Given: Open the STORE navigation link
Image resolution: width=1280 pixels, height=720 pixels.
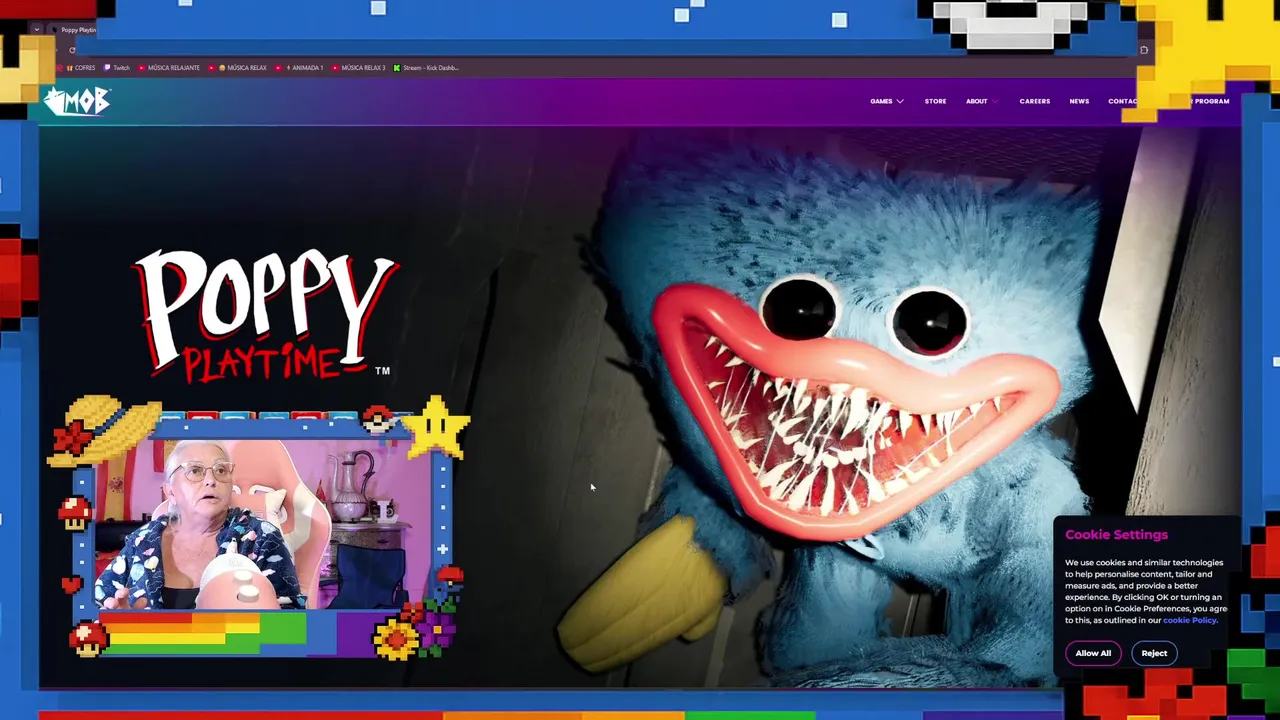Looking at the screenshot, I should (x=935, y=101).
